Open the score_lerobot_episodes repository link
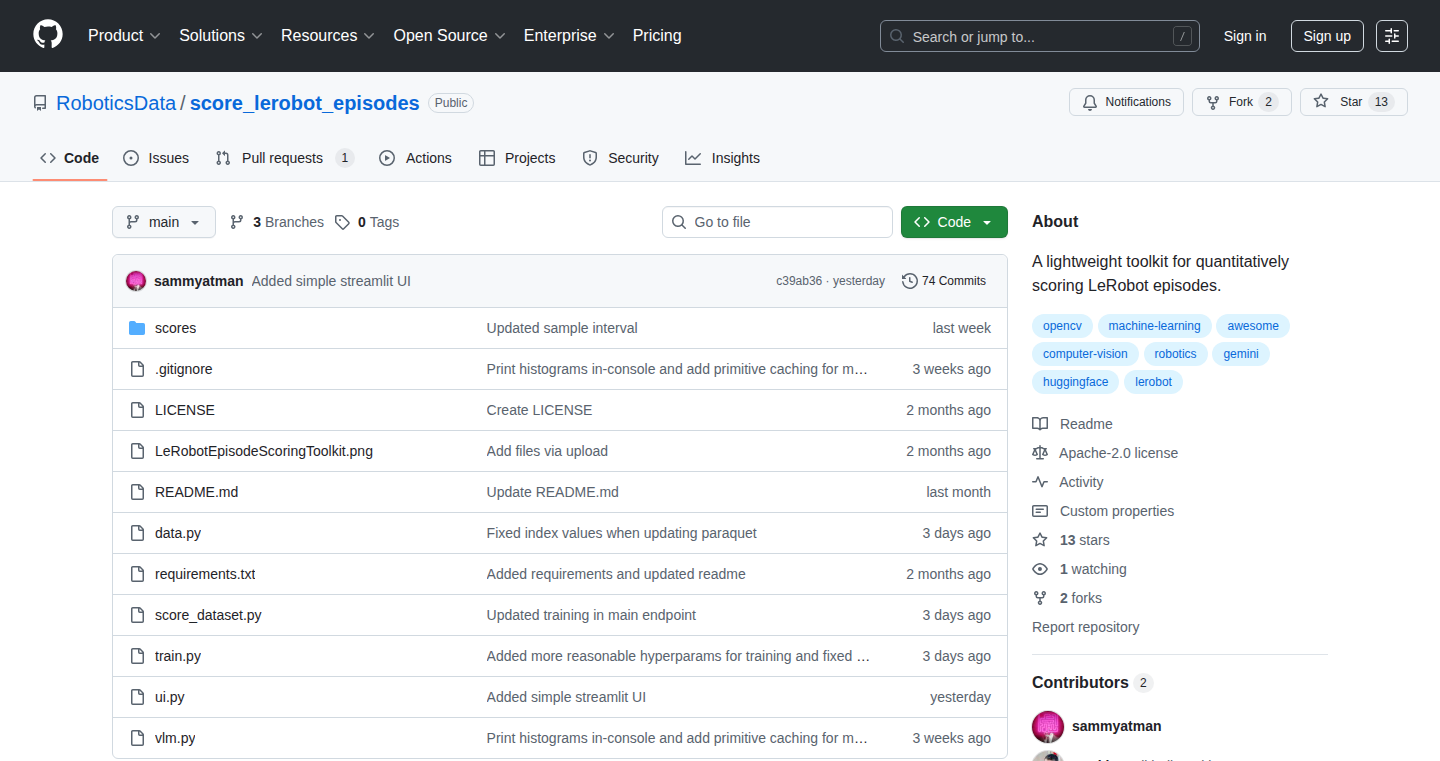 pos(305,103)
